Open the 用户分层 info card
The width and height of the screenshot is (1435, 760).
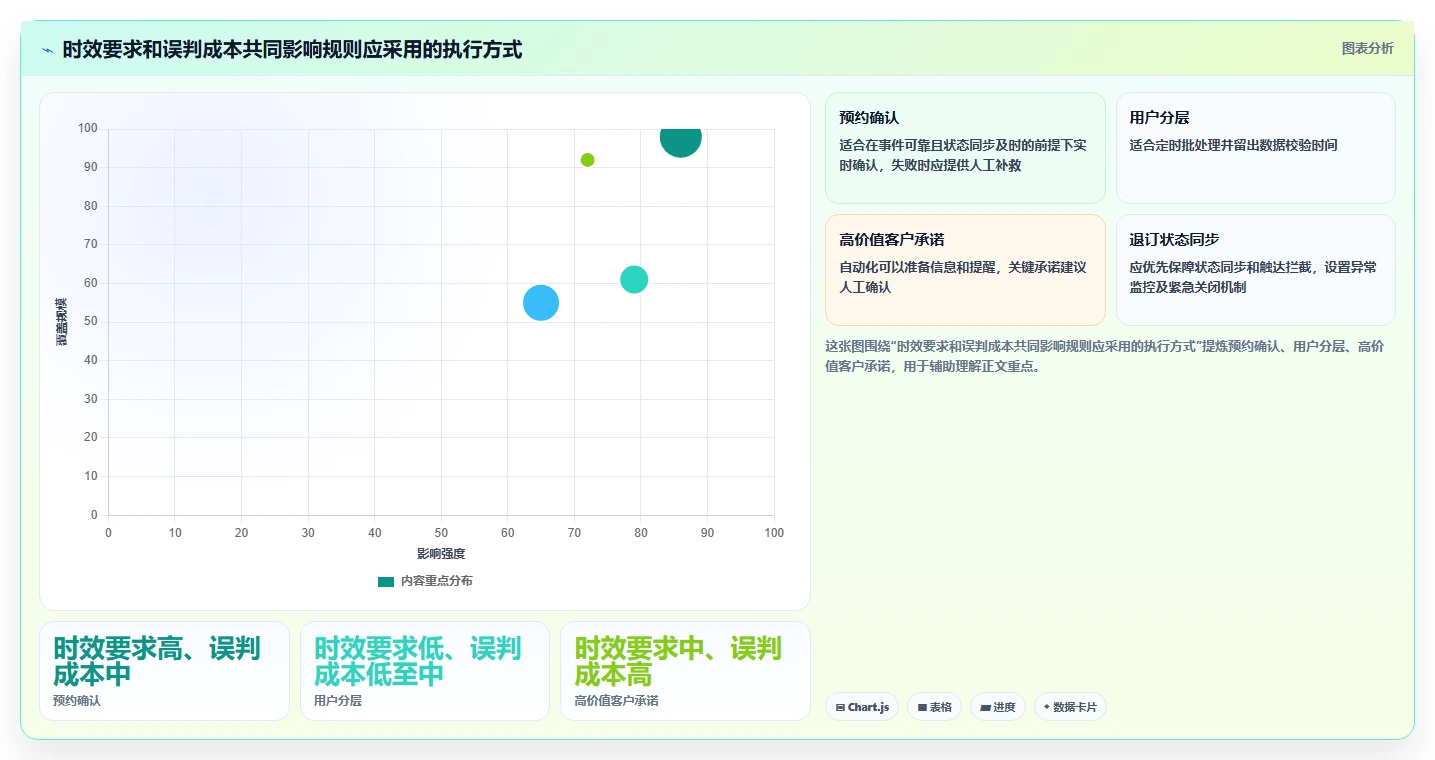[1255, 148]
